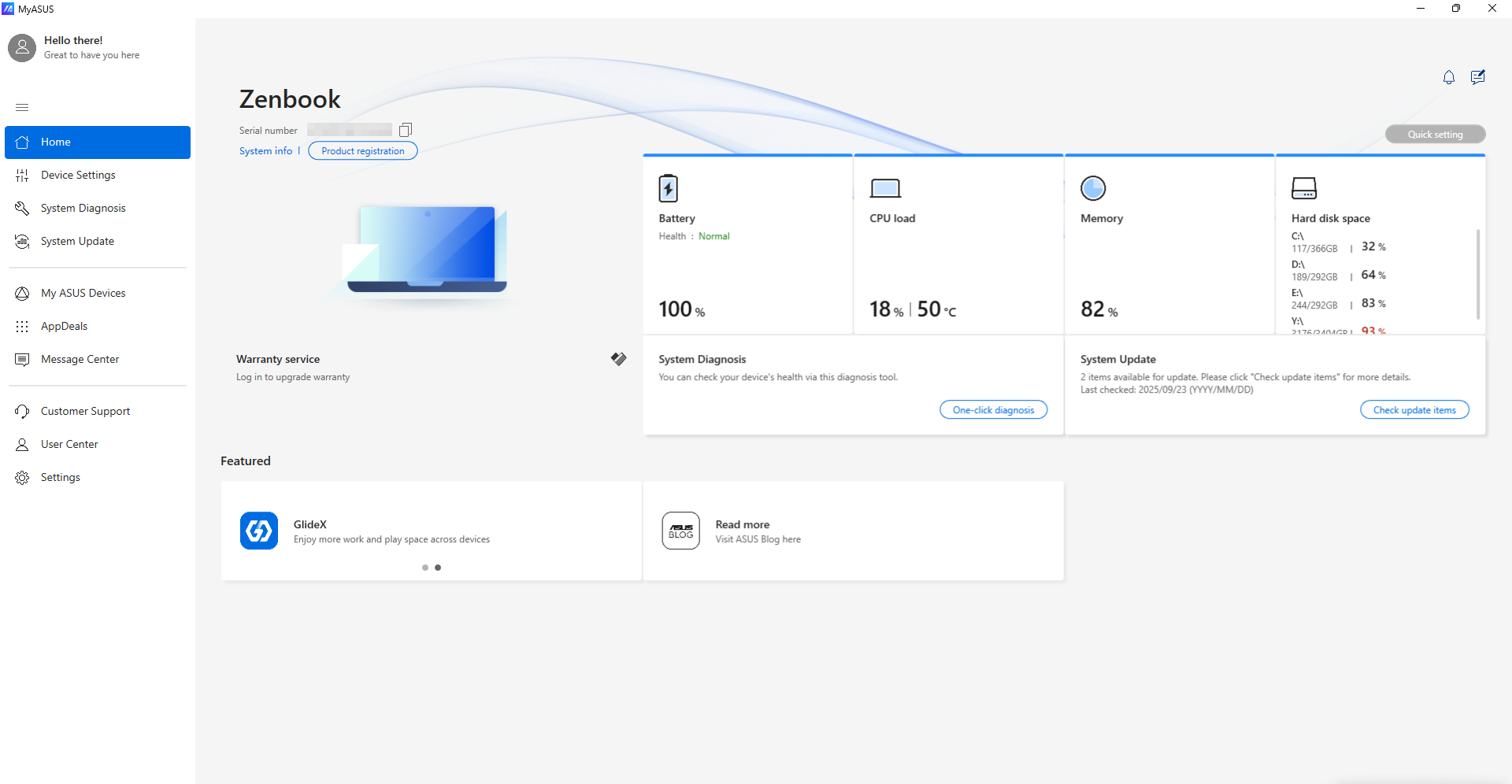The width and height of the screenshot is (1512, 784).
Task: Click the Customer Support headset icon
Action: click(x=22, y=411)
